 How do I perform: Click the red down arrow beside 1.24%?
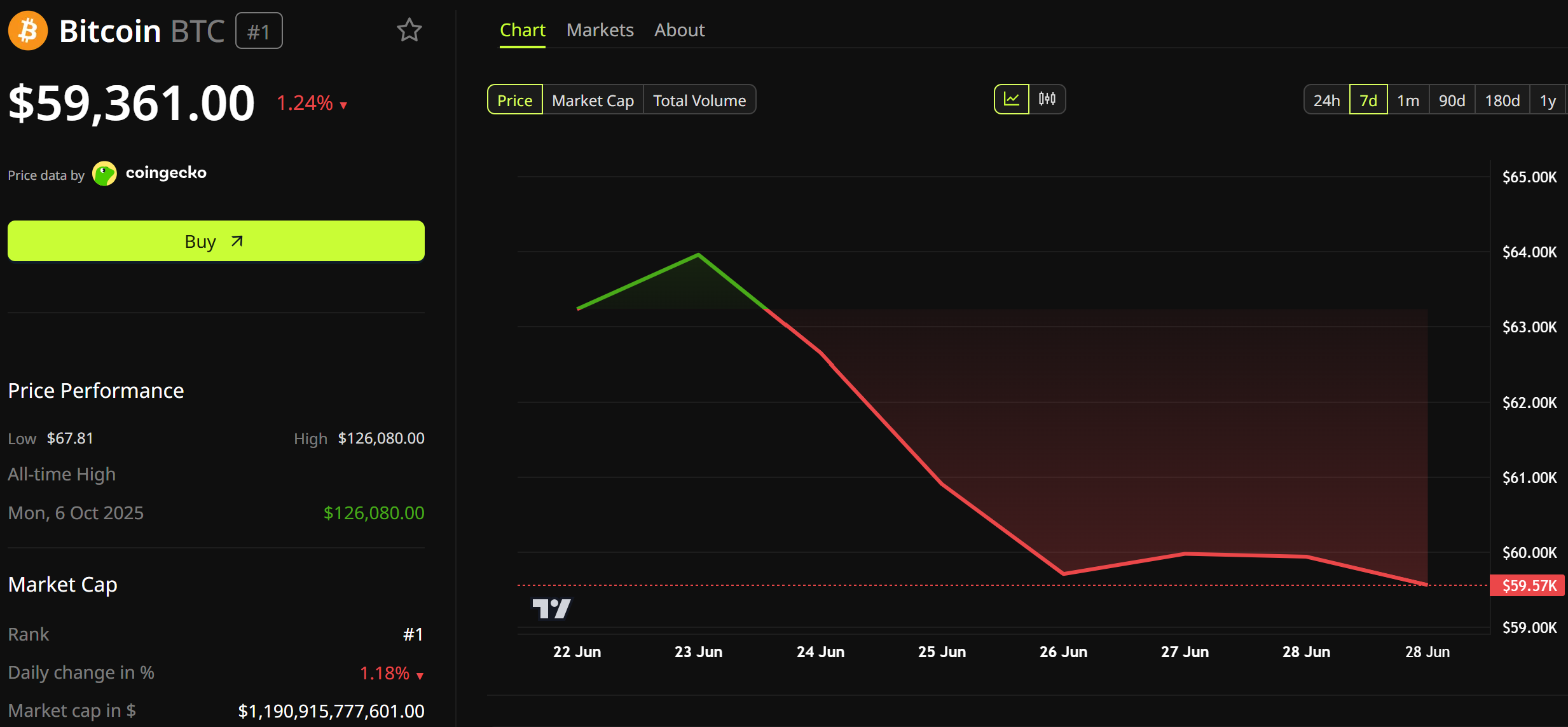(x=343, y=105)
